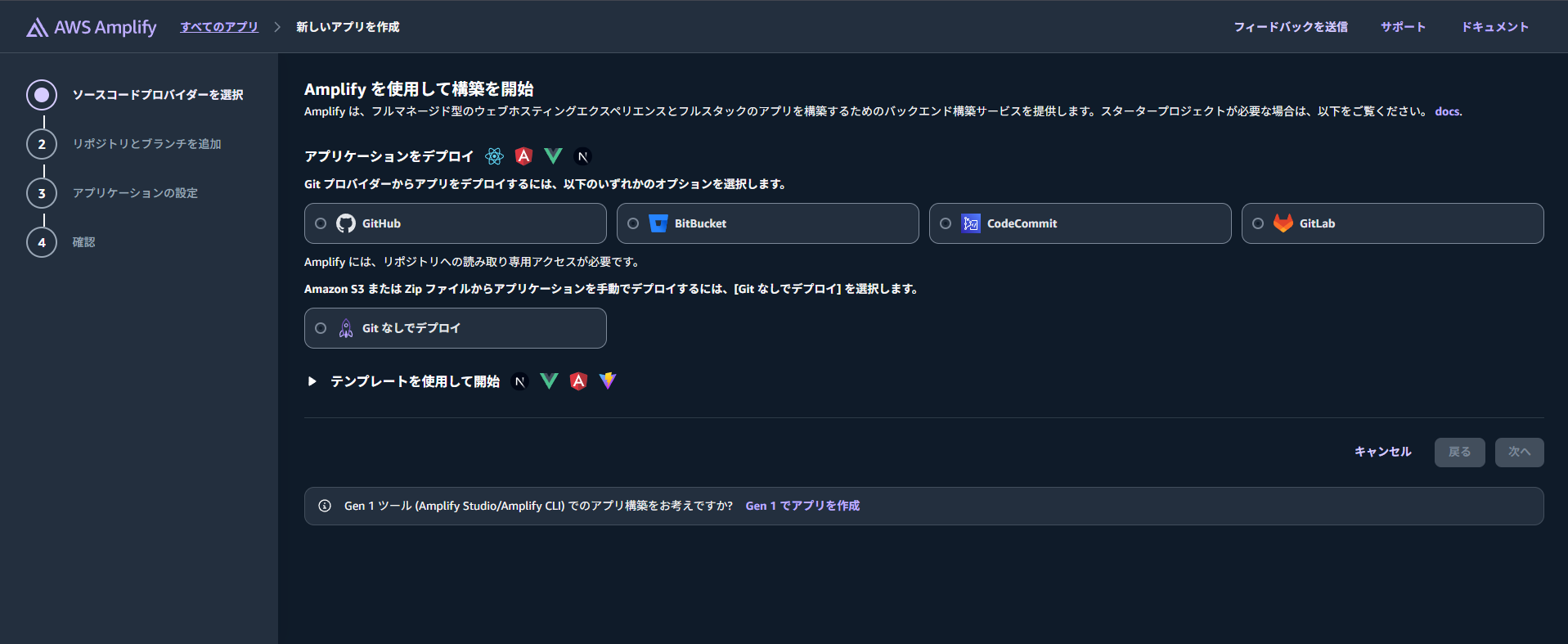This screenshot has height=644, width=1568.
Task: Click the GitHub label text
Action: 381,223
